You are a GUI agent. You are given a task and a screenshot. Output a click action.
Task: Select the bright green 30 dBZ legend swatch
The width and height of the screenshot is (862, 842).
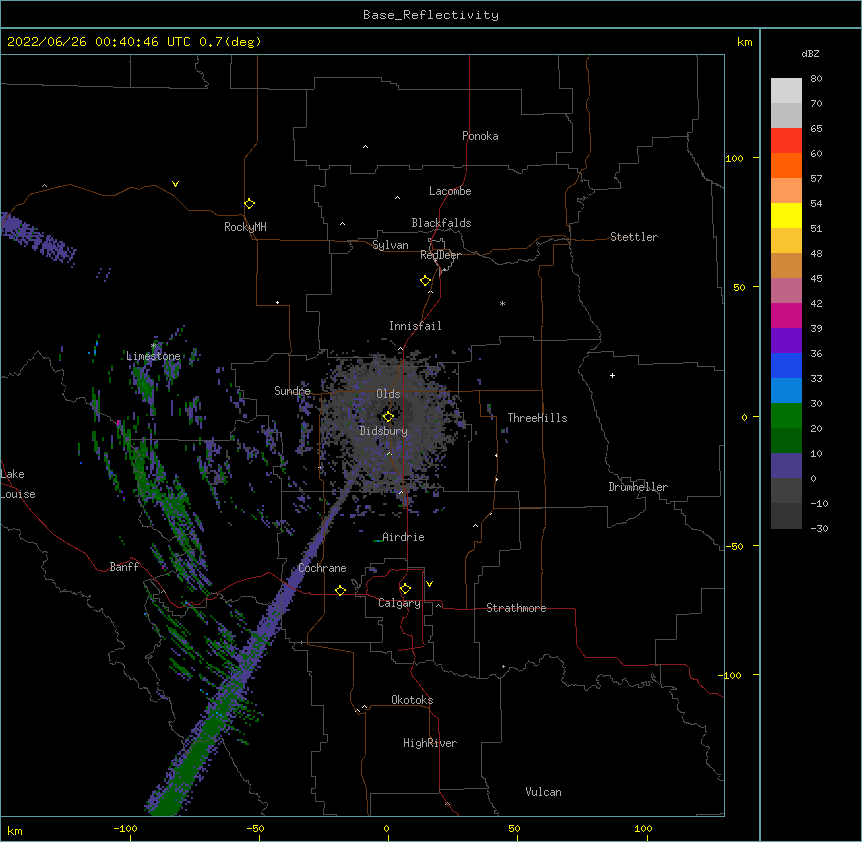coord(786,416)
